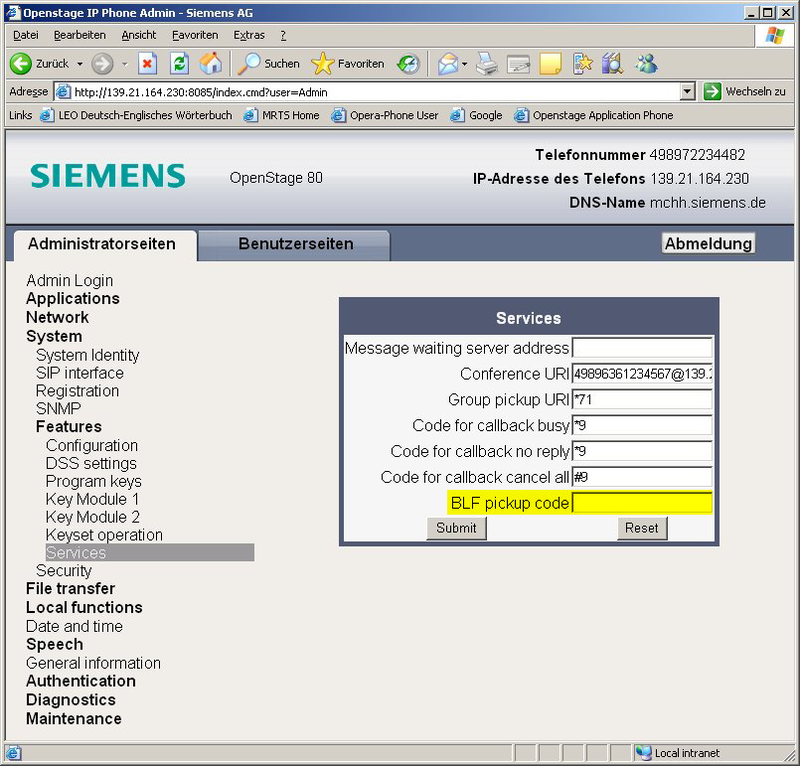The width and height of the screenshot is (800, 766).
Task: Refresh the page with the reload icon
Action: tap(179, 63)
